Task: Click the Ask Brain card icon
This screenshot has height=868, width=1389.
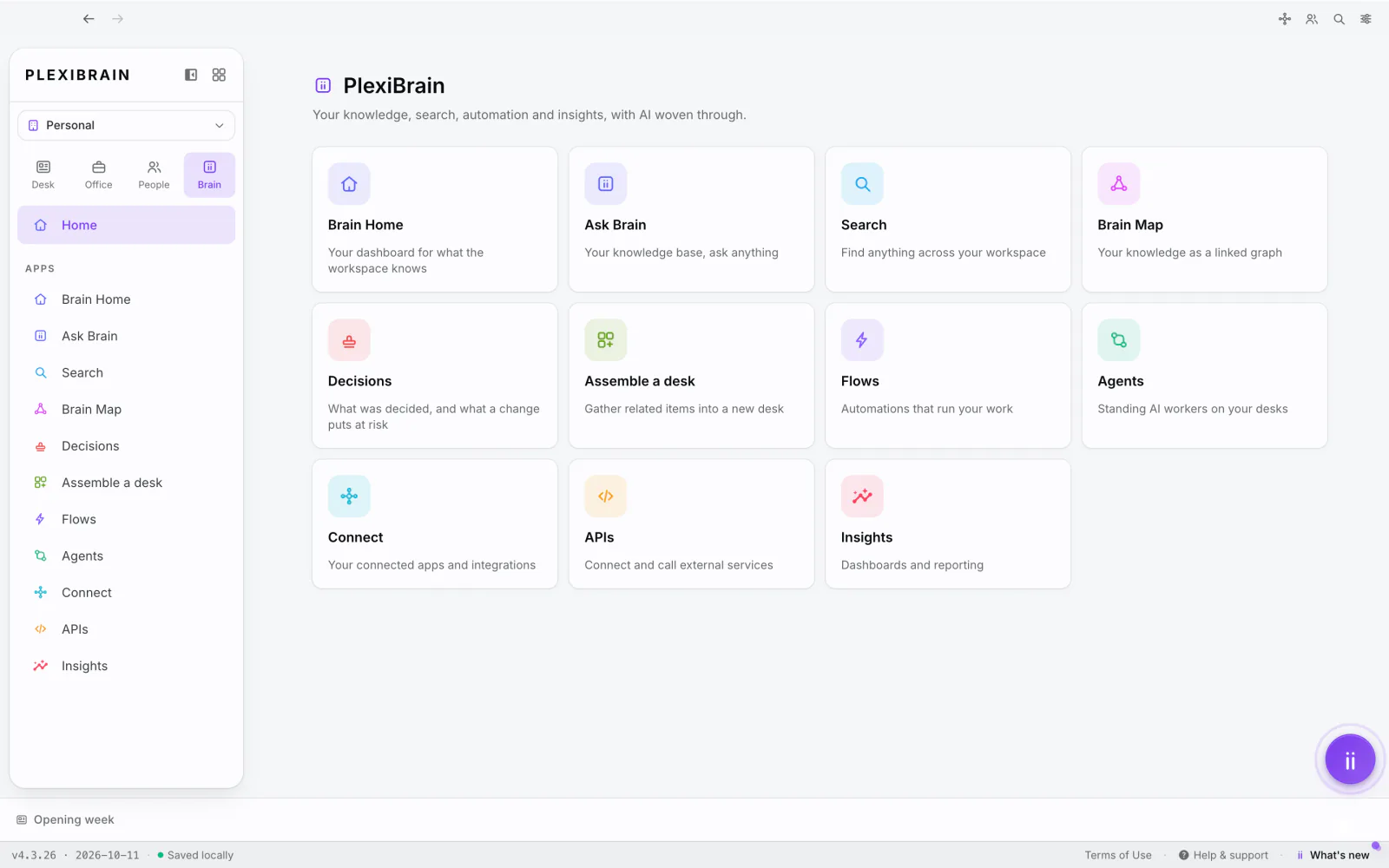Action: pyautogui.click(x=606, y=184)
